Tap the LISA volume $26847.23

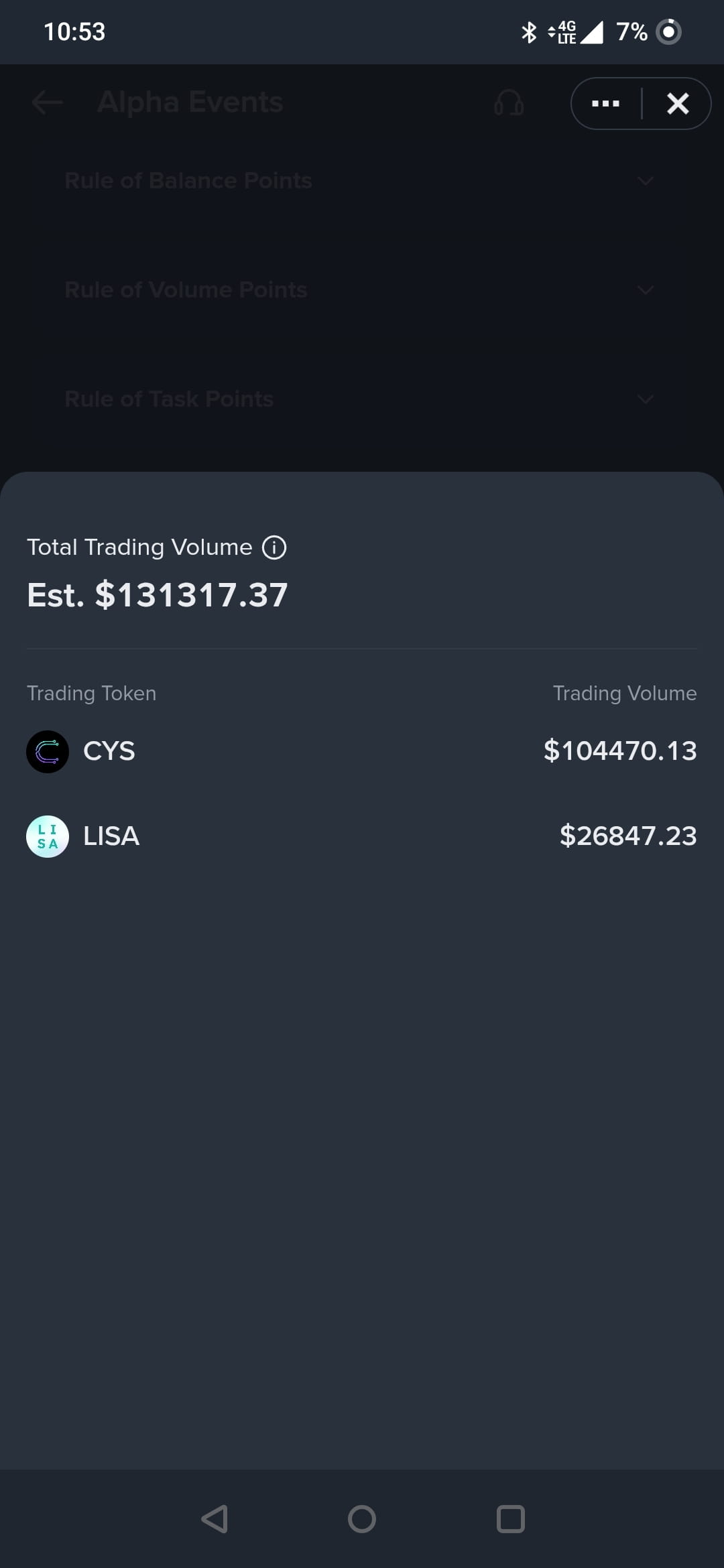[628, 836]
